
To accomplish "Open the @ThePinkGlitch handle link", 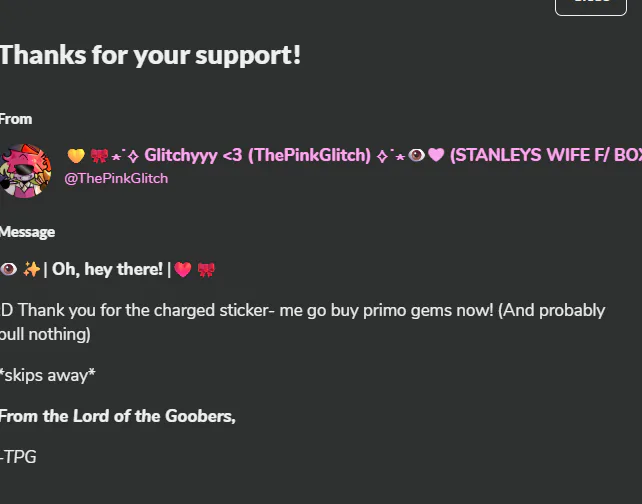I will 116,179.
